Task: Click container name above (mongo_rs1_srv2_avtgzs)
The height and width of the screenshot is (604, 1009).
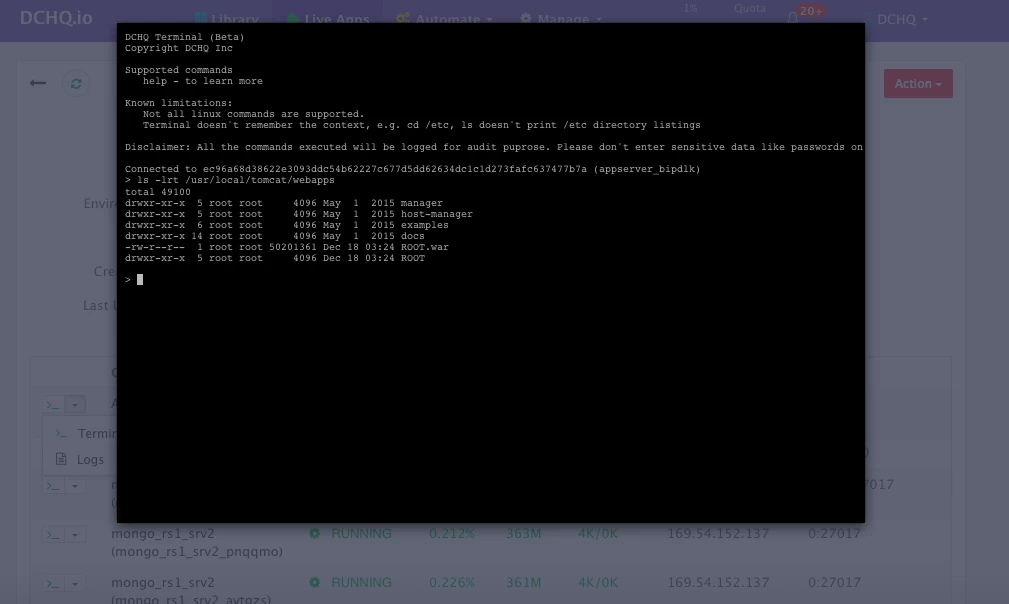Action: click(x=163, y=582)
